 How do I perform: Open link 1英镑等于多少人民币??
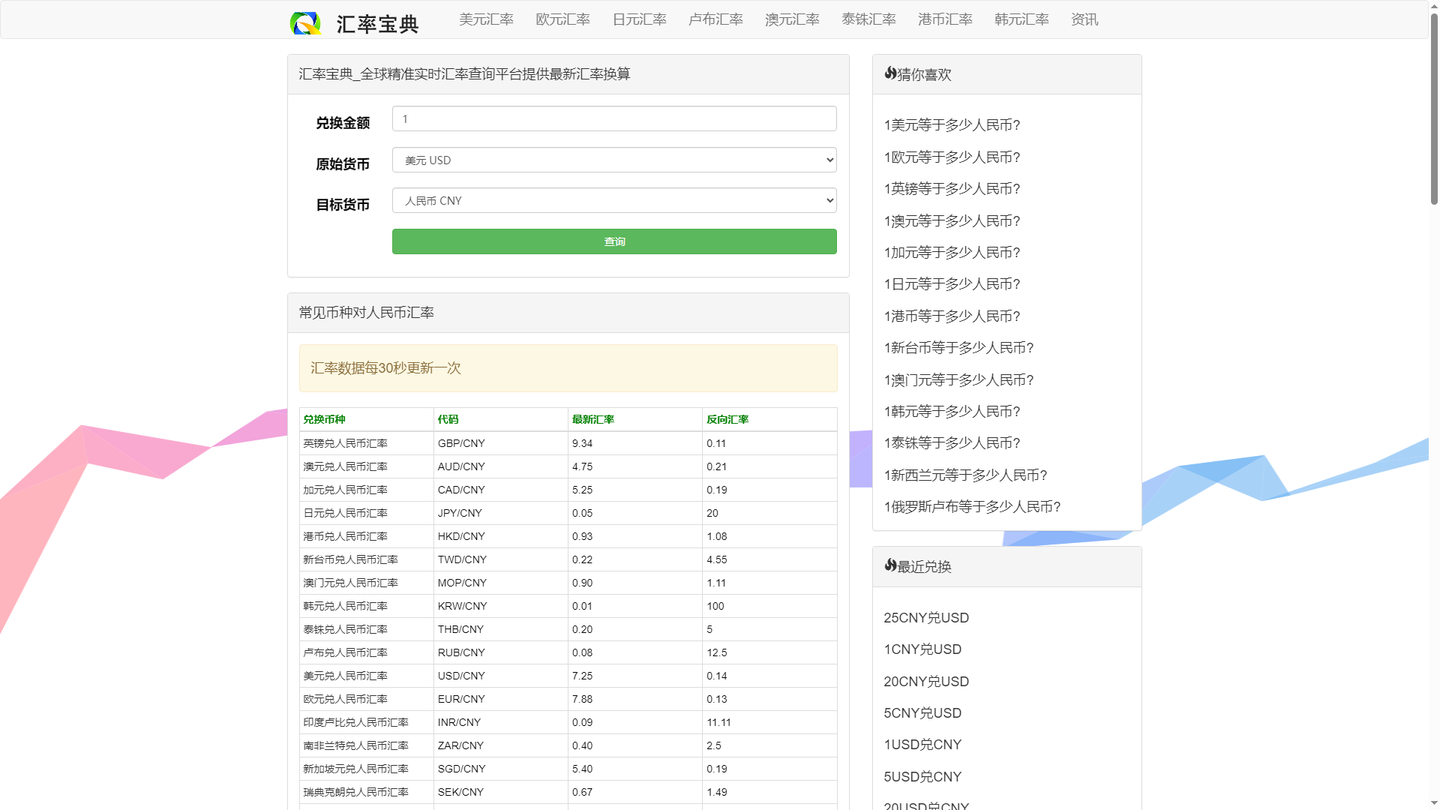coord(952,188)
